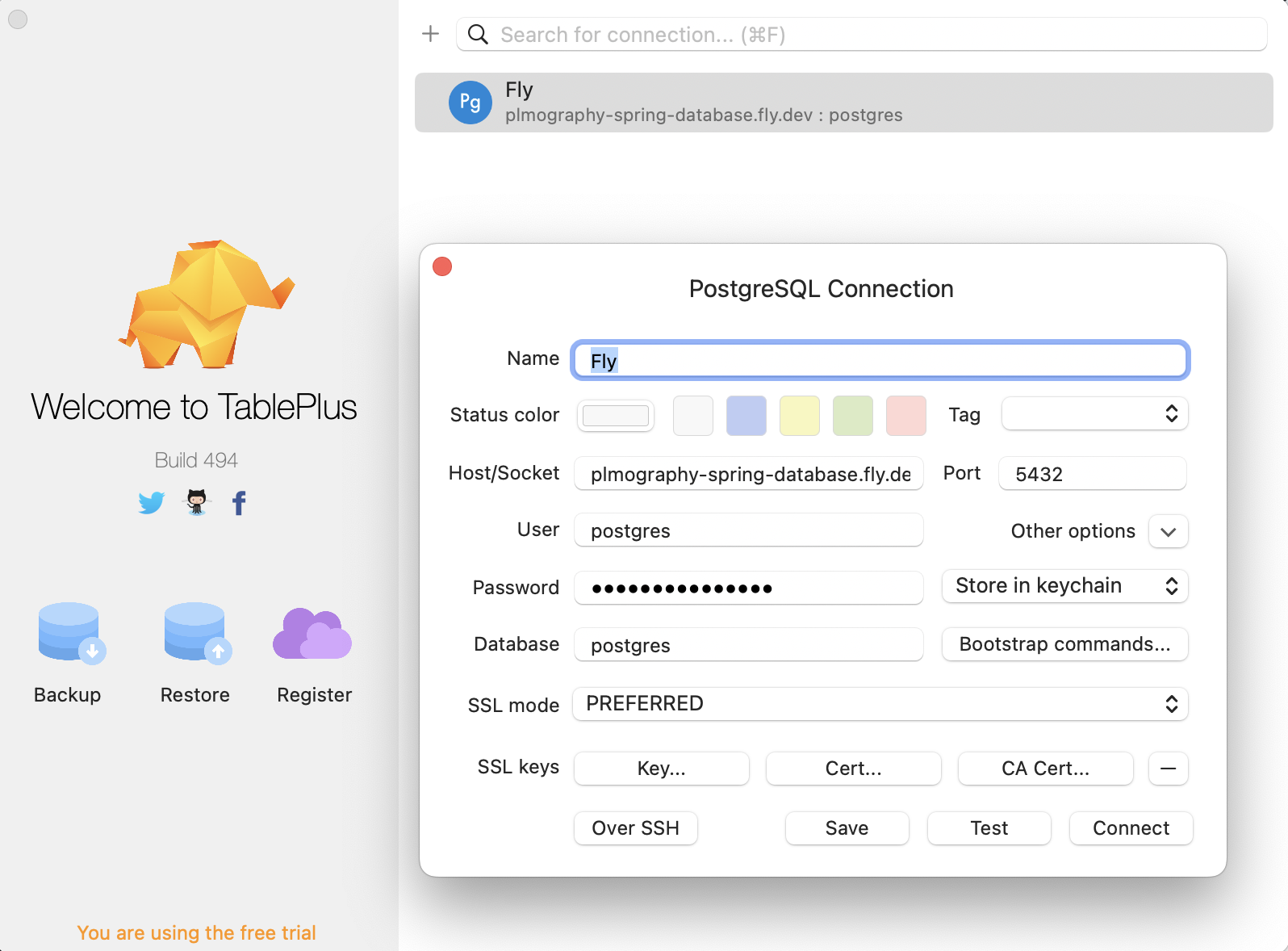The image size is (1288, 951).
Task: Open the Facebook icon link
Action: pyautogui.click(x=239, y=503)
